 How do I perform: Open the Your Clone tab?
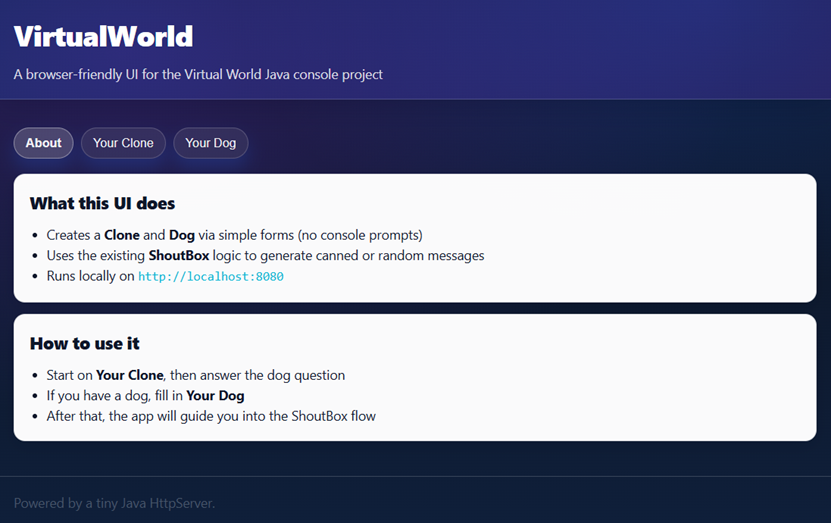coord(123,143)
